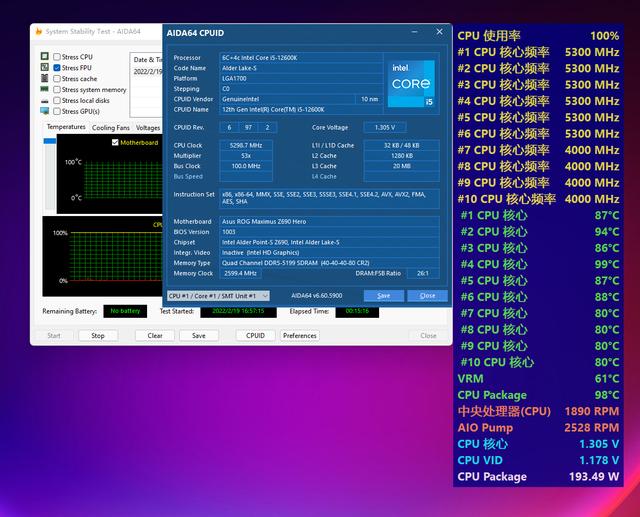The width and height of the screenshot is (640, 517).
Task: Click the GPU icon beside Stress GPU(s)
Action: click(x=45, y=112)
